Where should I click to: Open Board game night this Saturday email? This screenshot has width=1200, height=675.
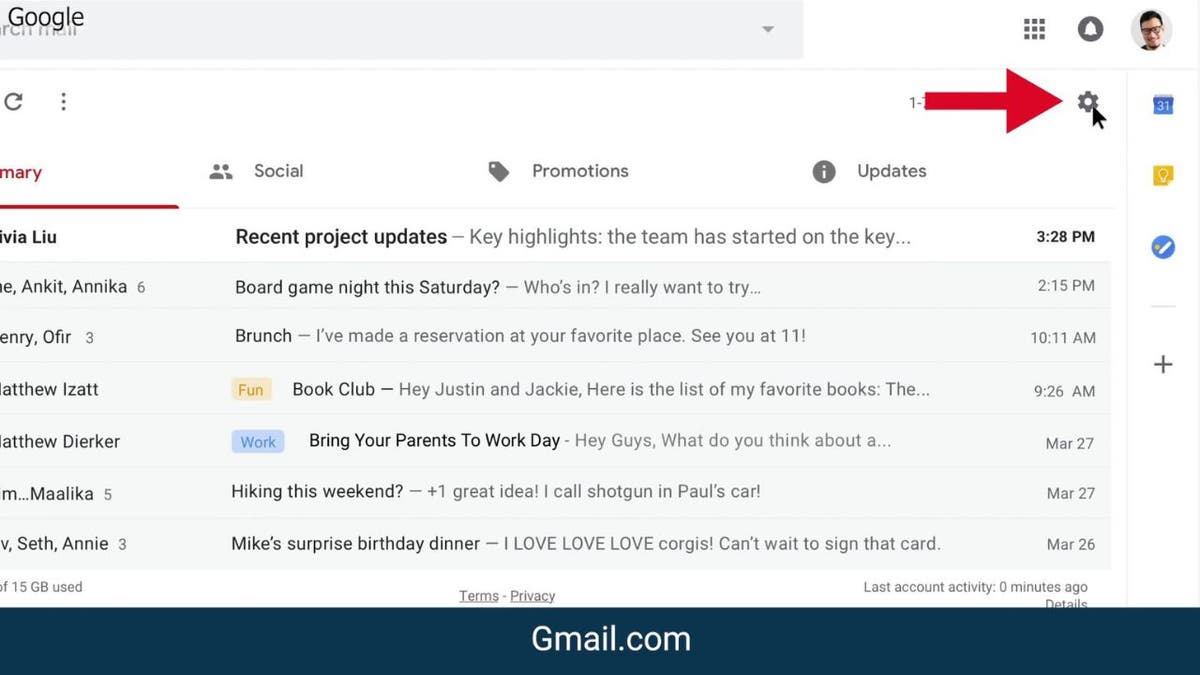coord(555,287)
